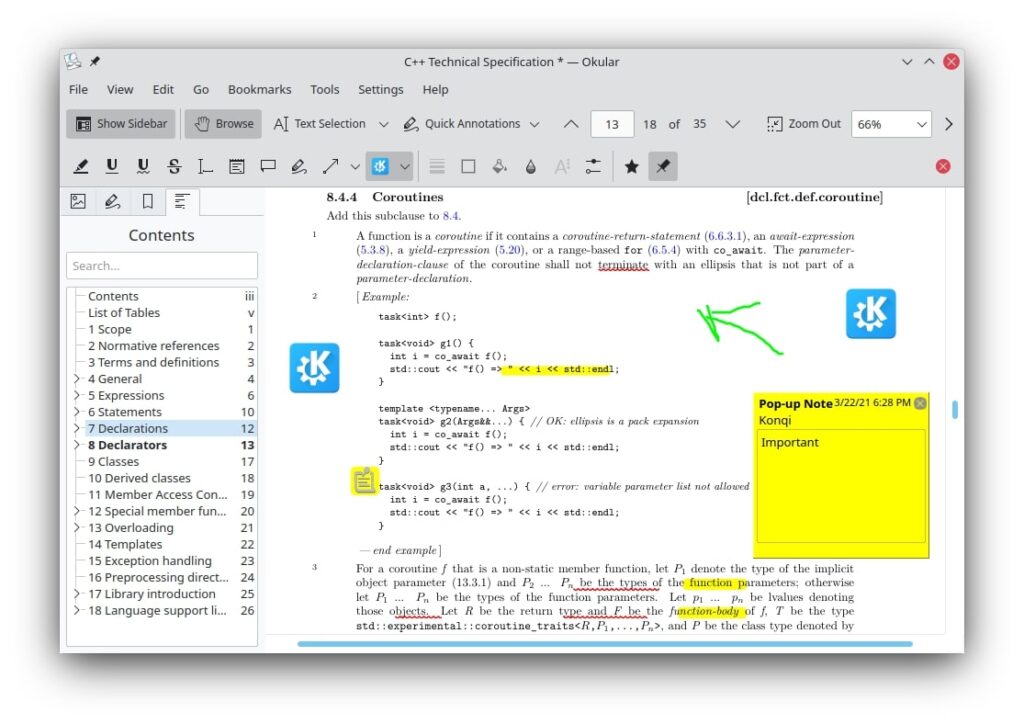Select the Highlighter annotation tool
1024x724 pixels.
pos(82,166)
